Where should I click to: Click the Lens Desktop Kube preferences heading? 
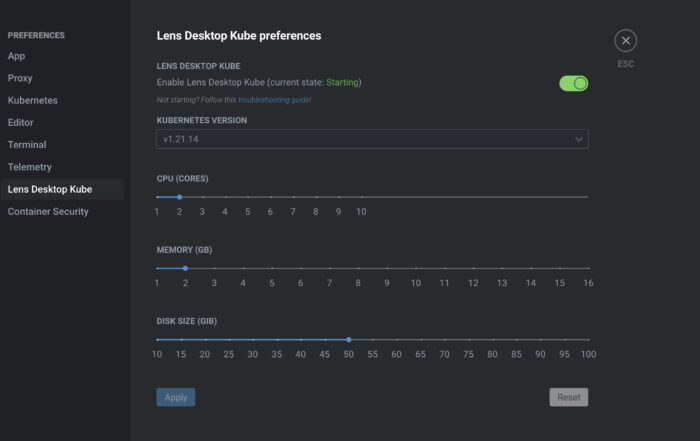click(x=239, y=36)
